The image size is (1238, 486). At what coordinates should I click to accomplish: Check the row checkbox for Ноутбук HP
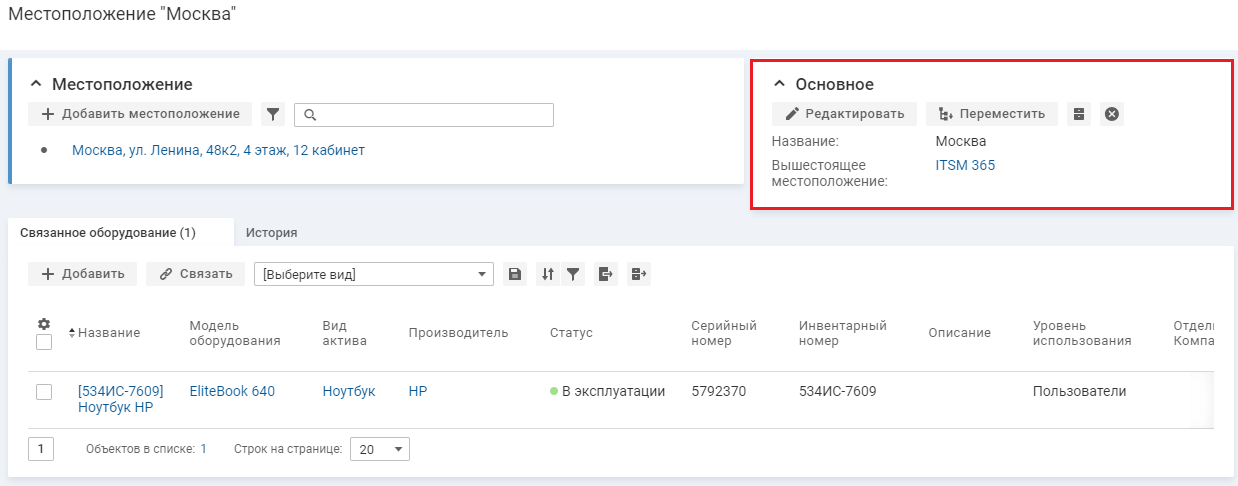point(44,392)
